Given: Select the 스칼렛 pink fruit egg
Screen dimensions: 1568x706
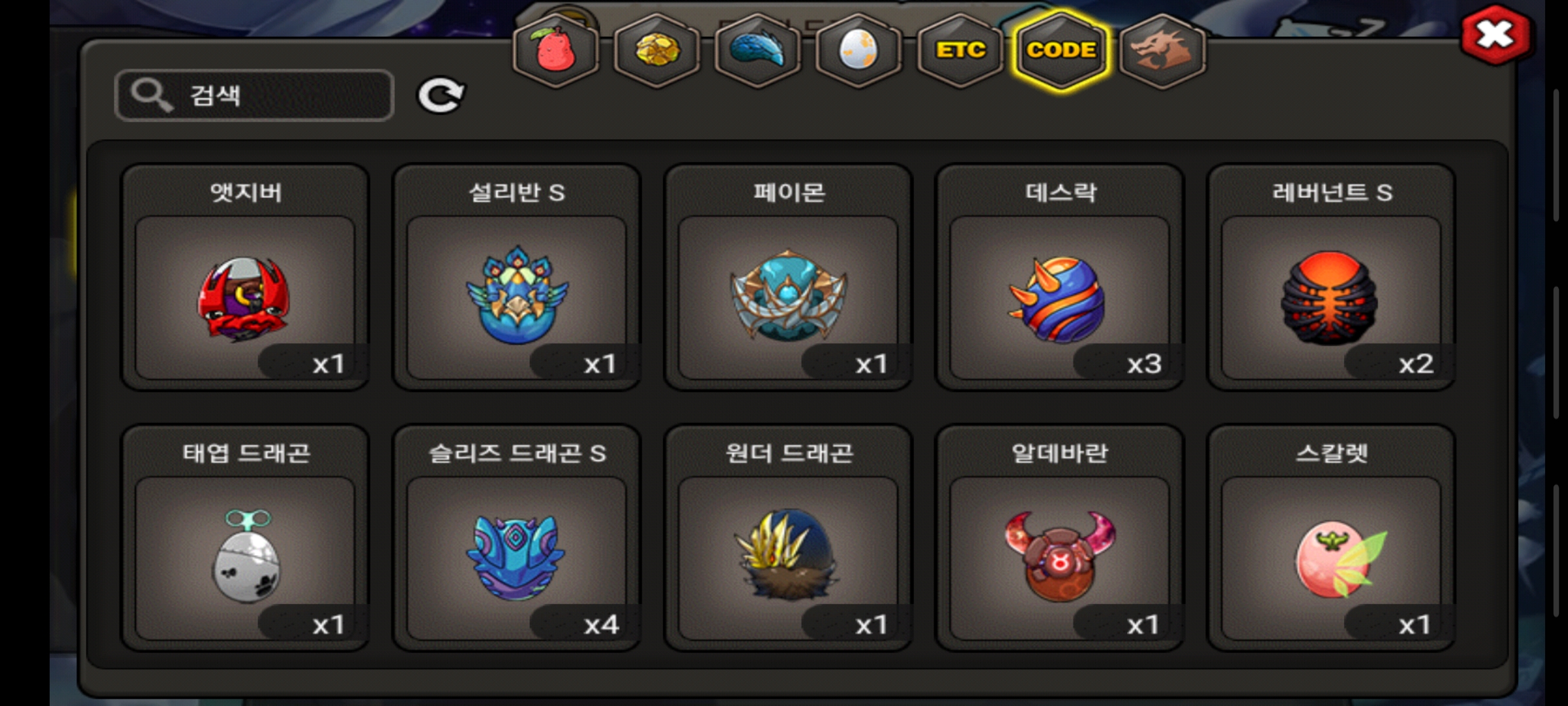Looking at the screenshot, I should pos(1331,538).
